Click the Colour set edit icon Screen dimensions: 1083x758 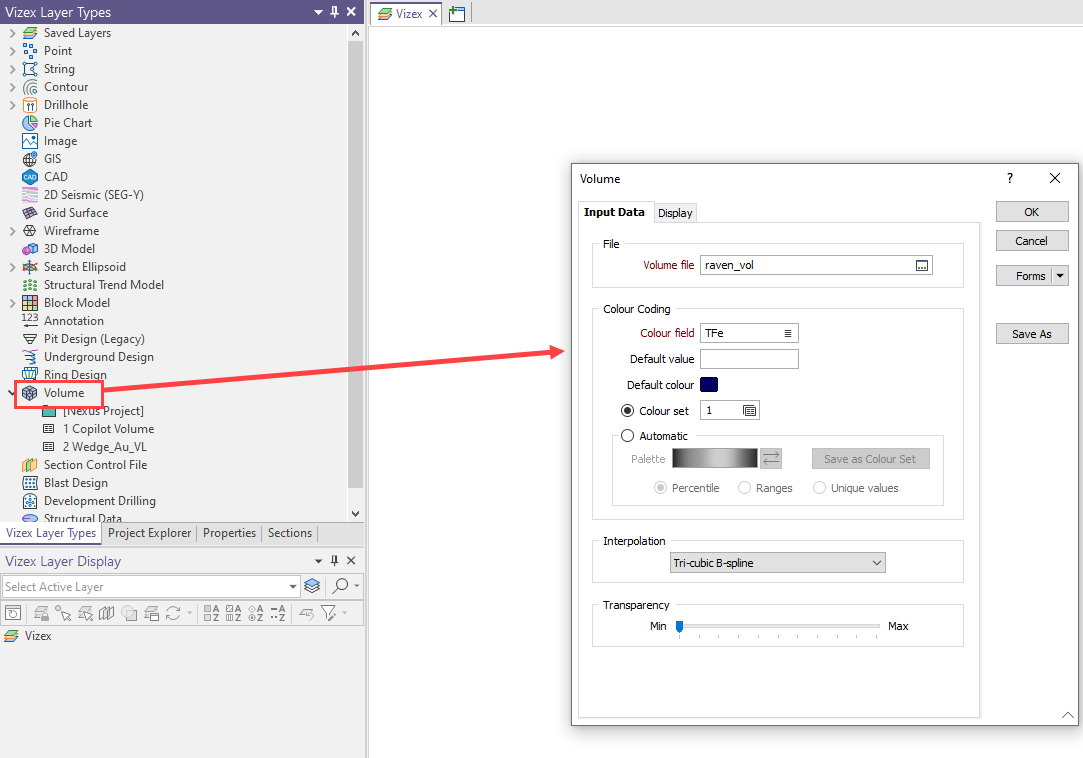750,411
